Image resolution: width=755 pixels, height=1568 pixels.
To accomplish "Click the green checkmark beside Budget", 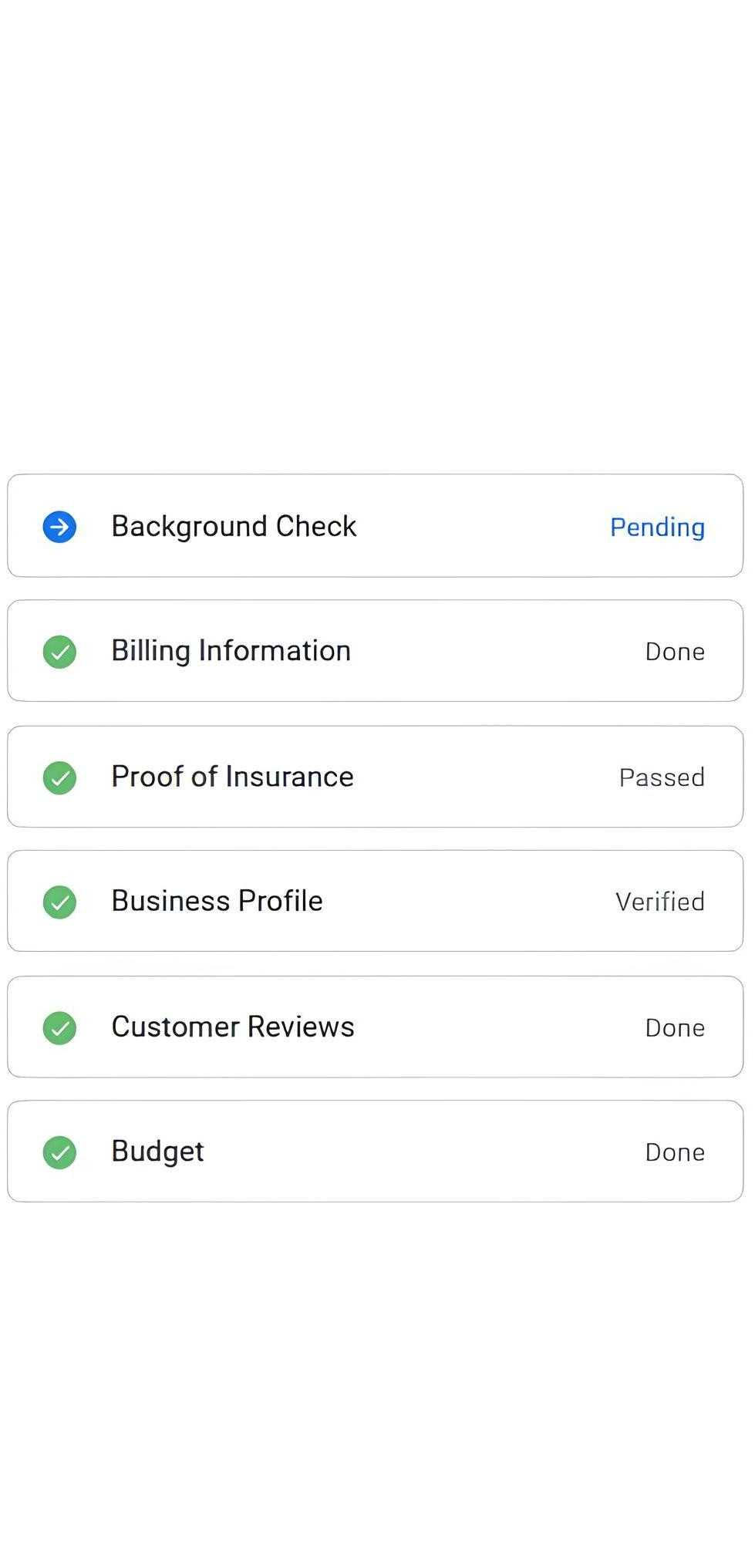I will tap(59, 1153).
